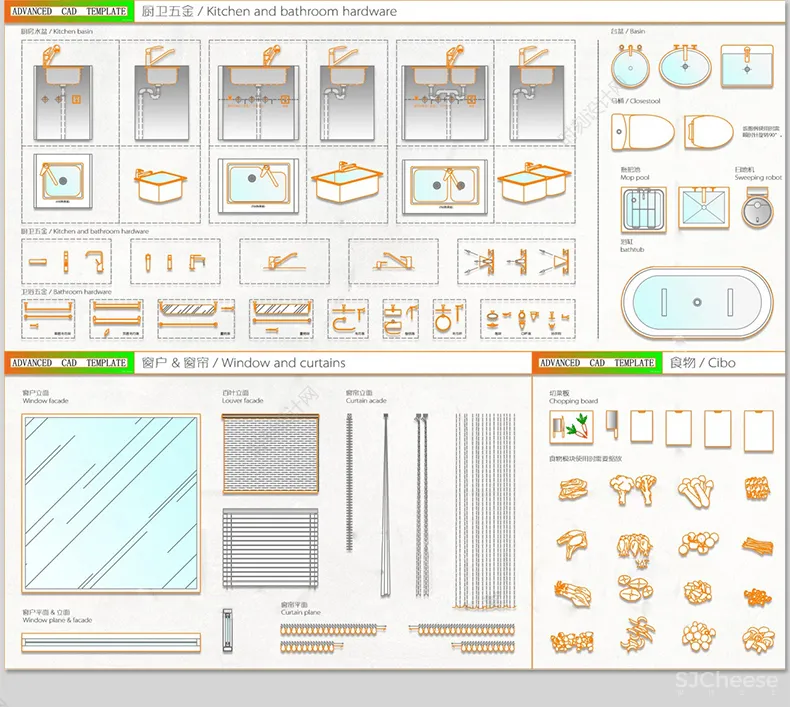This screenshot has height=707, width=790.
Task: Select the oval basin in the Basin row
Action: point(685,66)
